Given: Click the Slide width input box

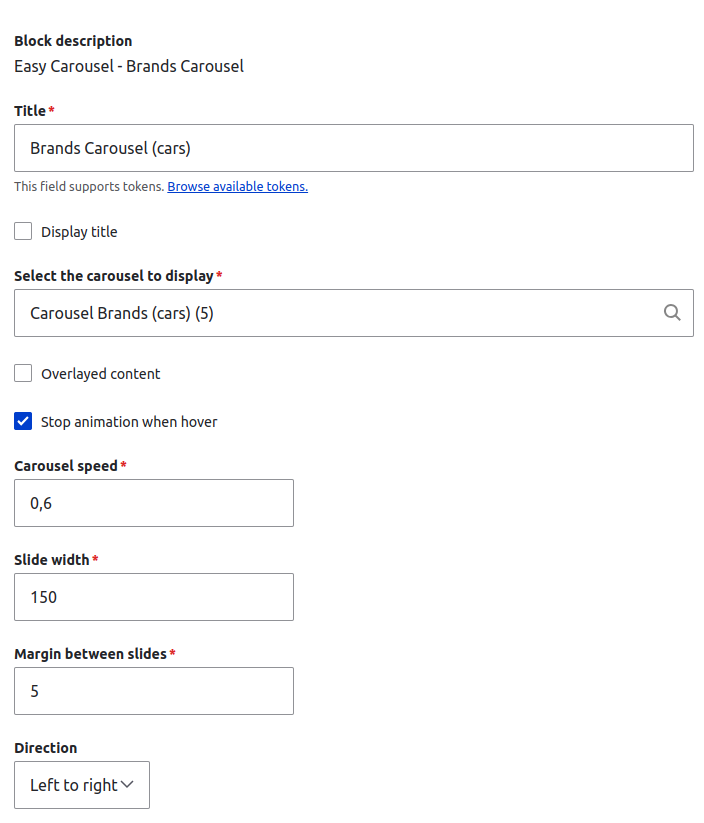Looking at the screenshot, I should (153, 597).
